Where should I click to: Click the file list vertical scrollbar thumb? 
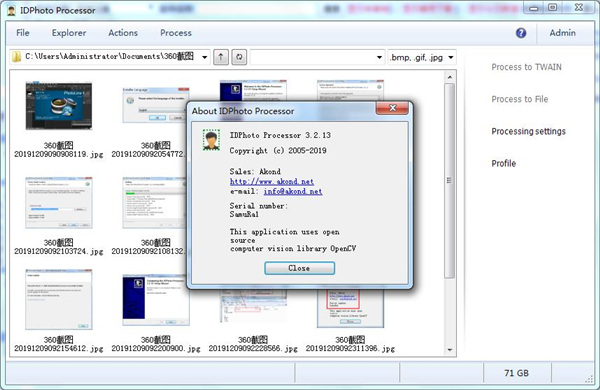pyautogui.click(x=450, y=181)
